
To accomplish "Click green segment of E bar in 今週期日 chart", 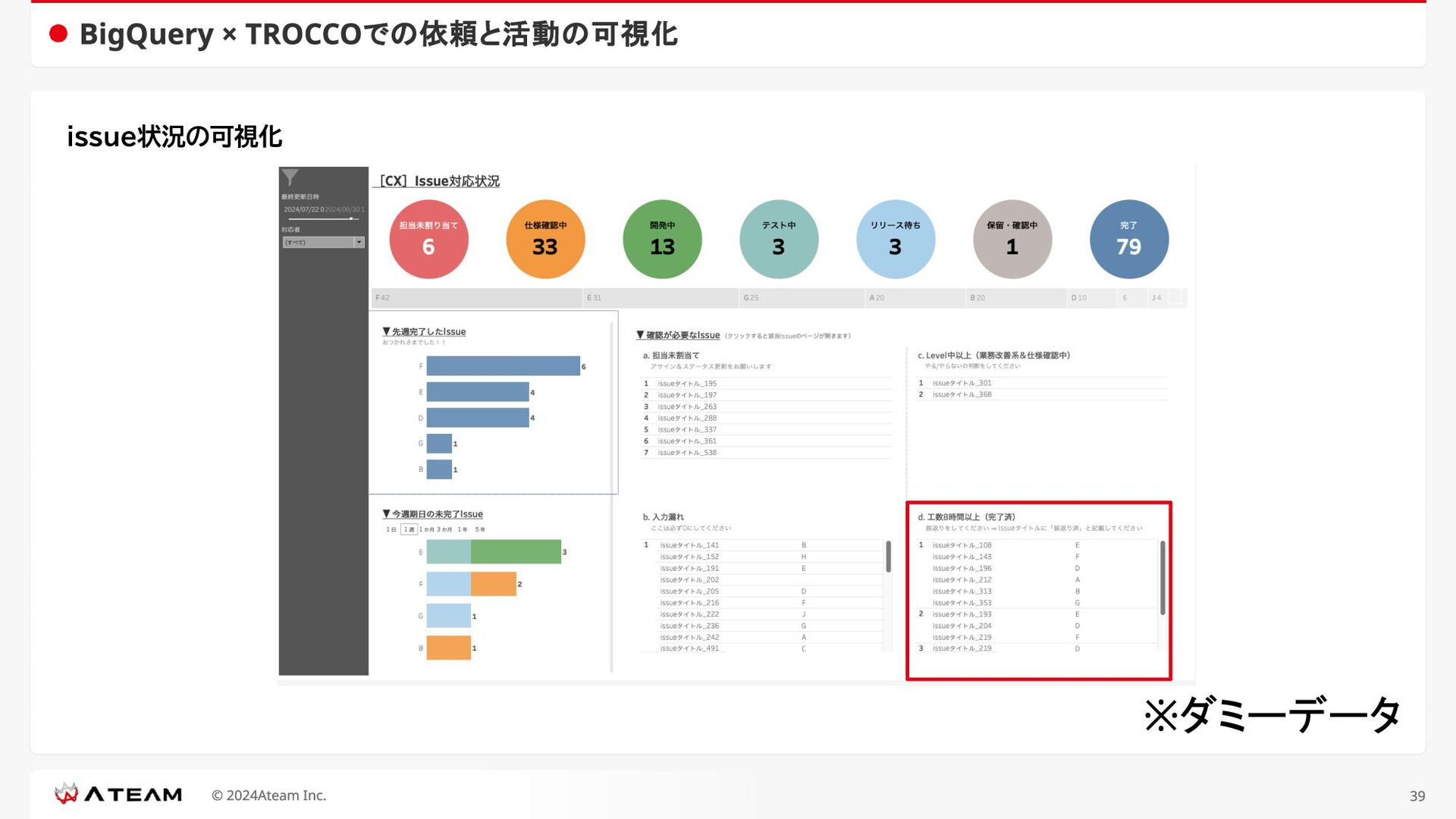I will pyautogui.click(x=516, y=552).
